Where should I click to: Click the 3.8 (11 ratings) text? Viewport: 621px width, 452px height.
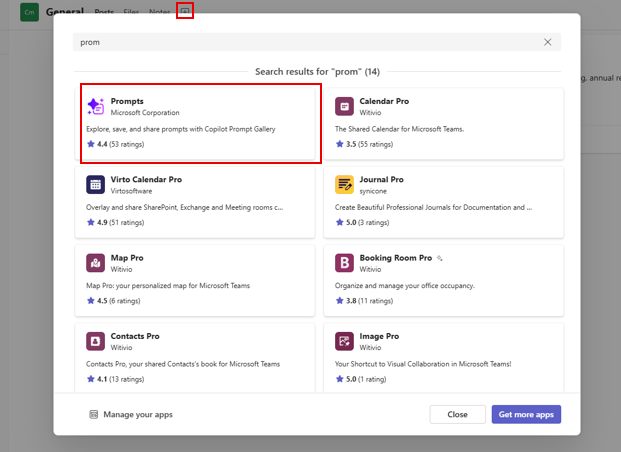click(370, 301)
